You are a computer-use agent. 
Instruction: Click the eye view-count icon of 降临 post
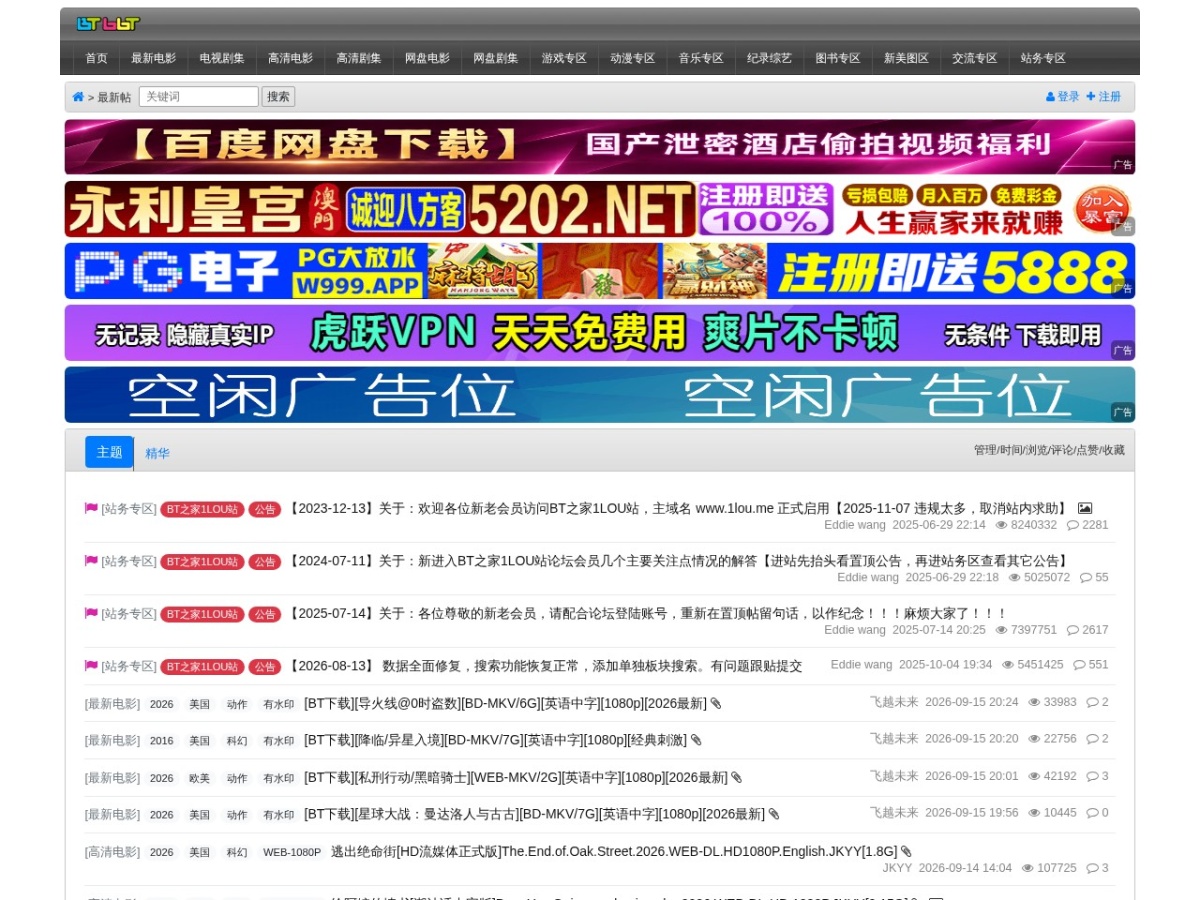[x=1034, y=739]
